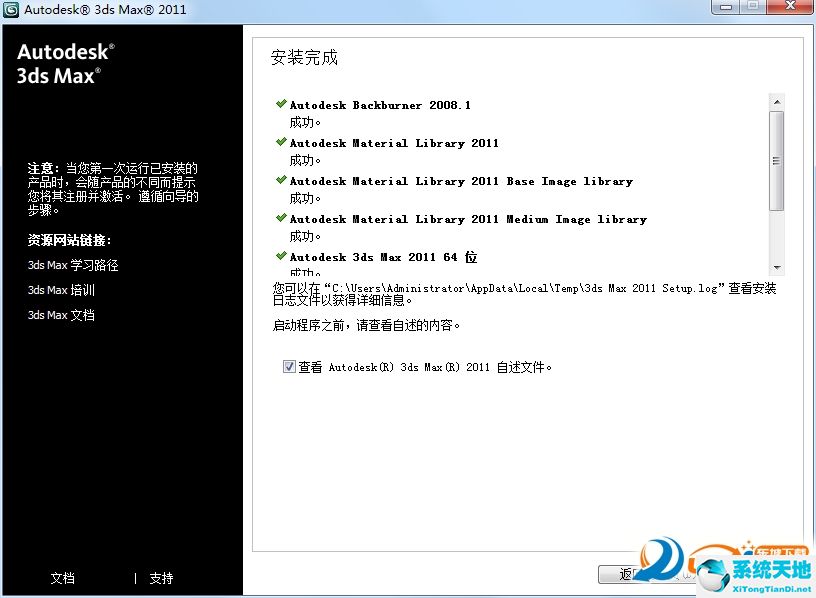Click the scroll down arrow of results list

[776, 268]
